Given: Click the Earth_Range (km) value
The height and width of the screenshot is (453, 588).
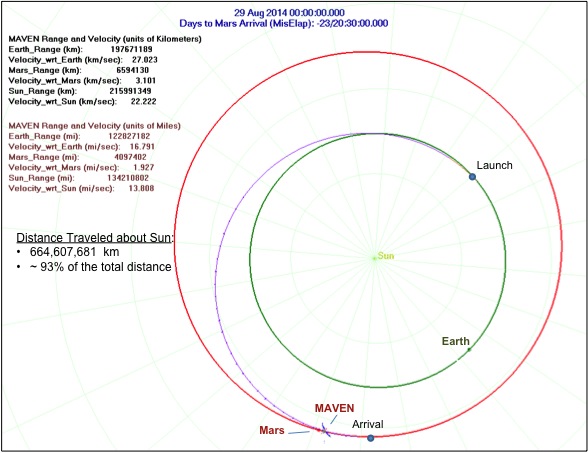Looking at the screenshot, I should click(x=131, y=49).
